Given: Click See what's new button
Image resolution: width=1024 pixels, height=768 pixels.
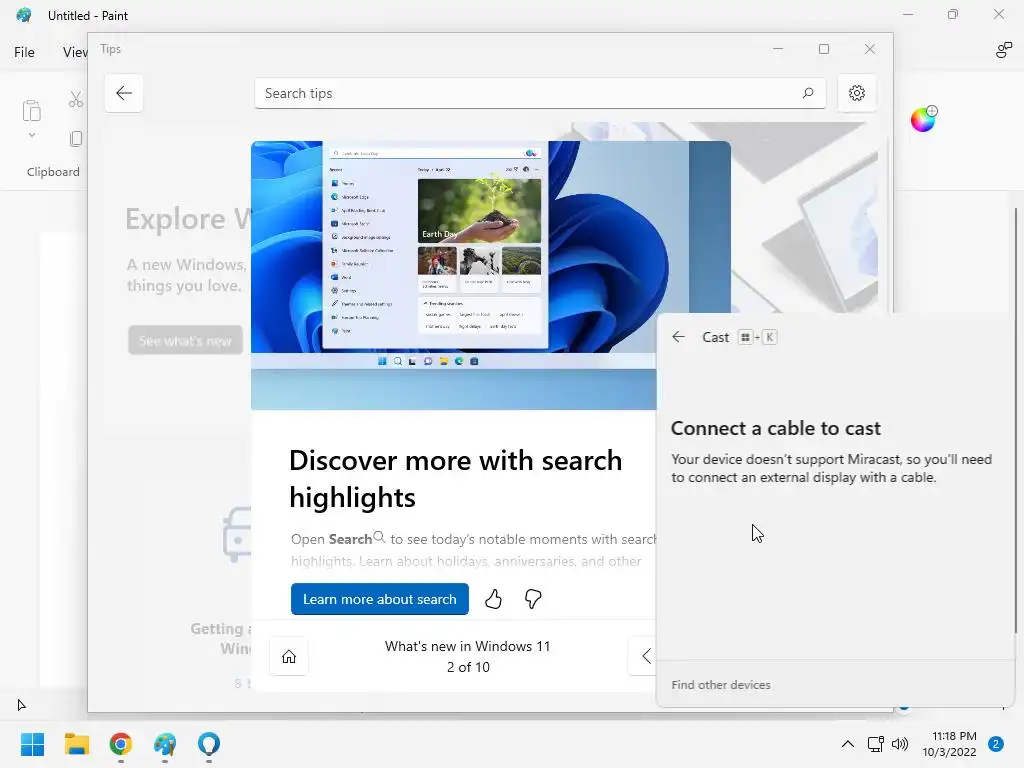Looking at the screenshot, I should point(185,340).
